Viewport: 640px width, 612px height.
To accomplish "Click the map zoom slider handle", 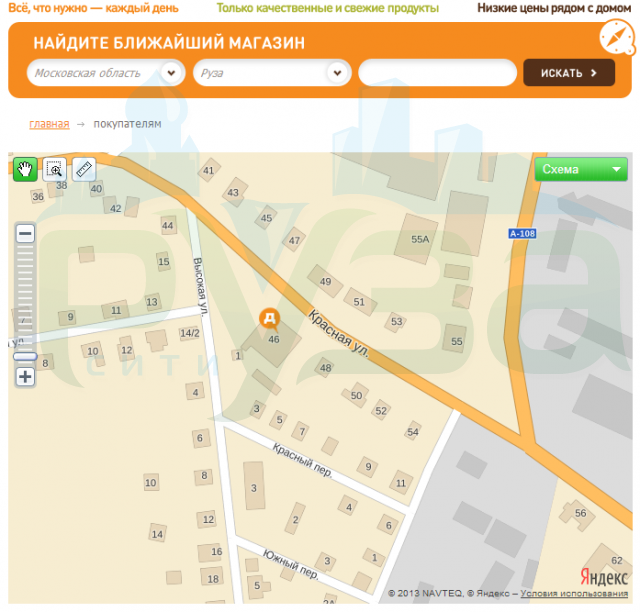I will [25, 355].
